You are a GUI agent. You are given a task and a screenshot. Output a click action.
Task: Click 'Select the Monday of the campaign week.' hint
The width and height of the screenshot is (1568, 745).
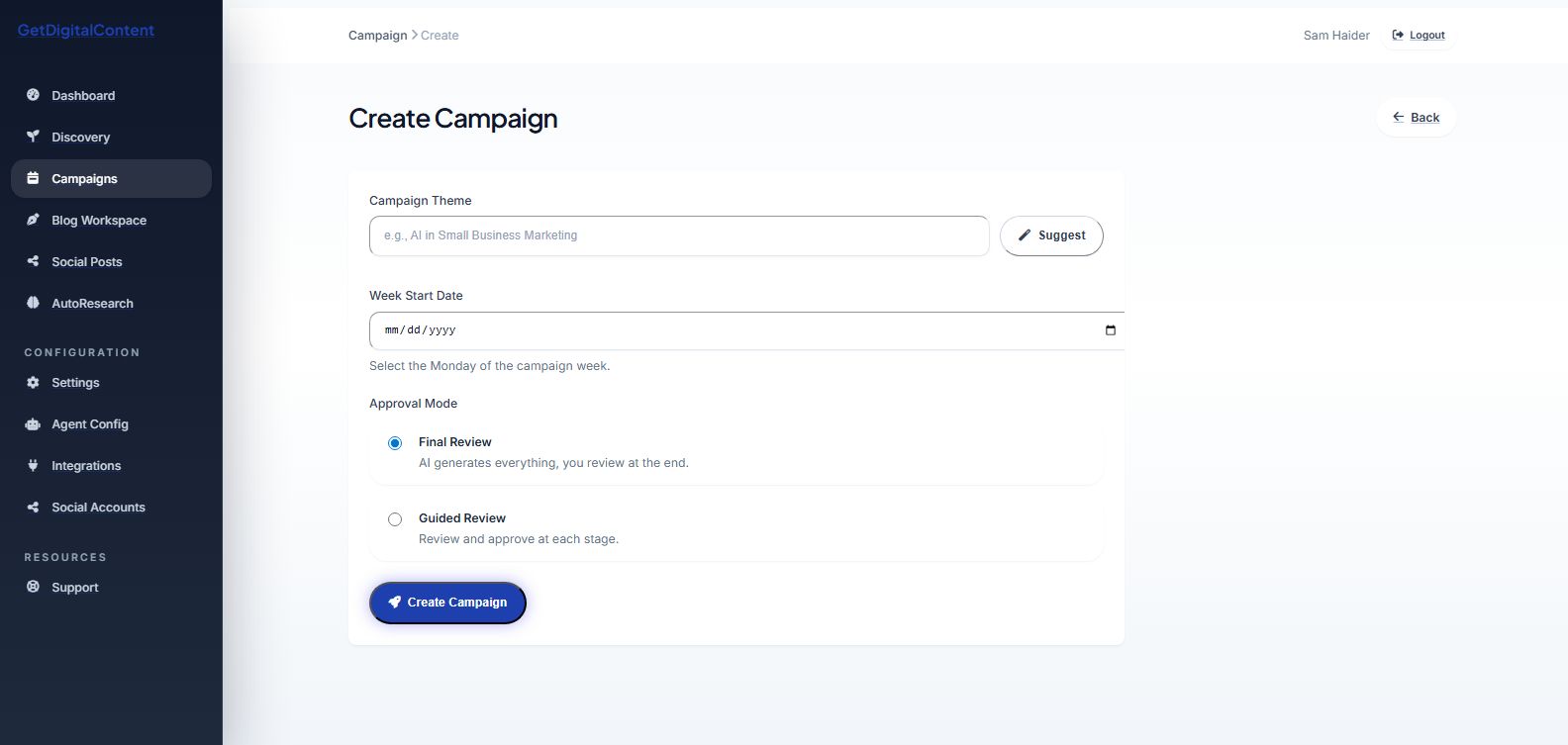pos(490,366)
